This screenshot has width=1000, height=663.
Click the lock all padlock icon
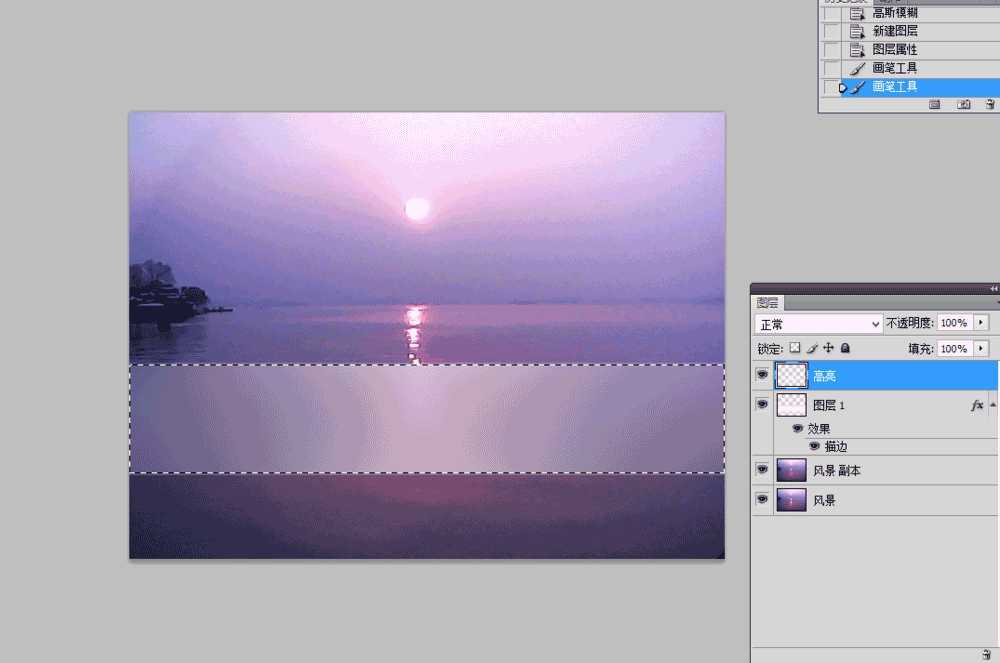tap(845, 348)
